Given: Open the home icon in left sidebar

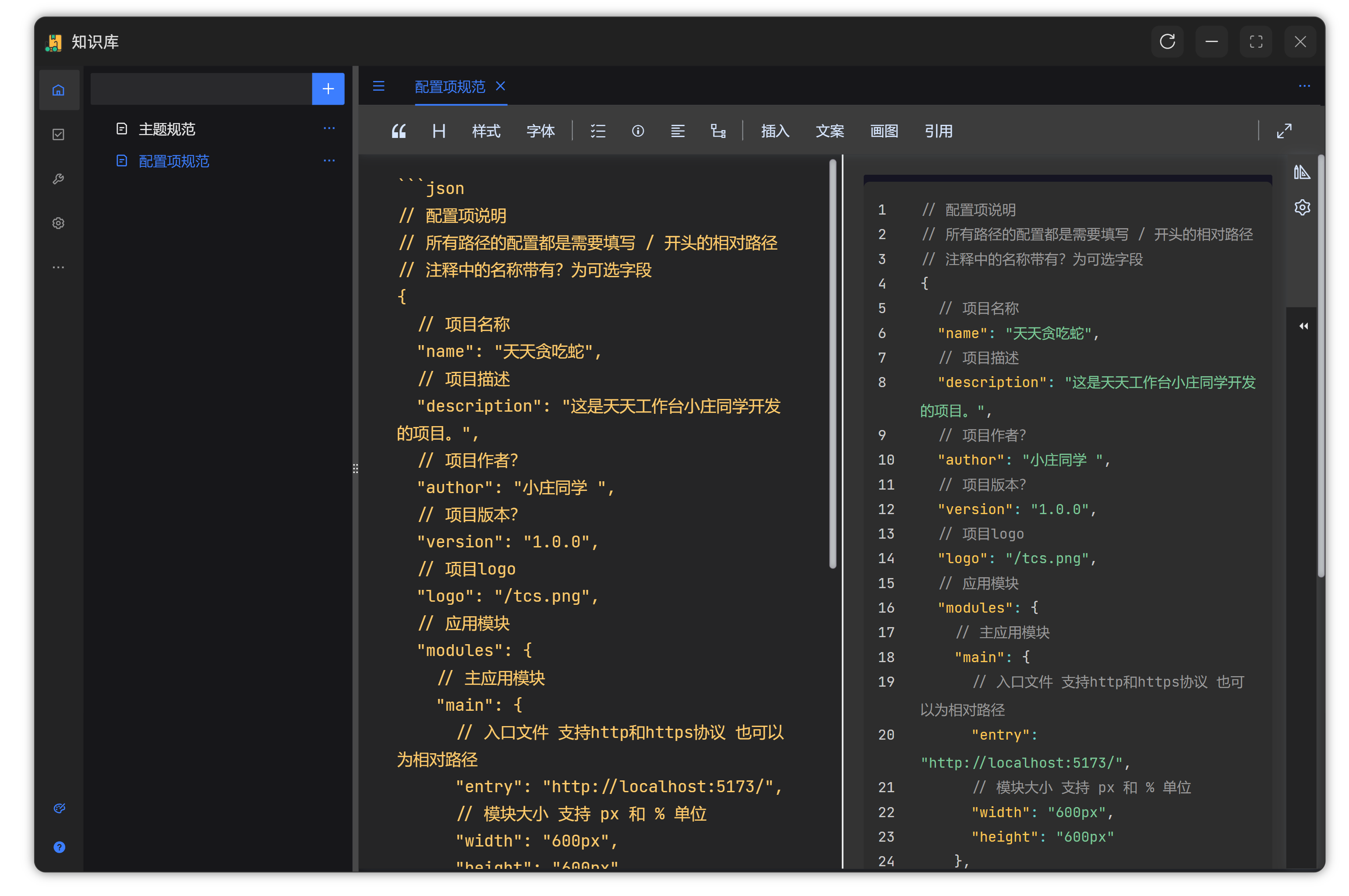Looking at the screenshot, I should [x=58, y=90].
